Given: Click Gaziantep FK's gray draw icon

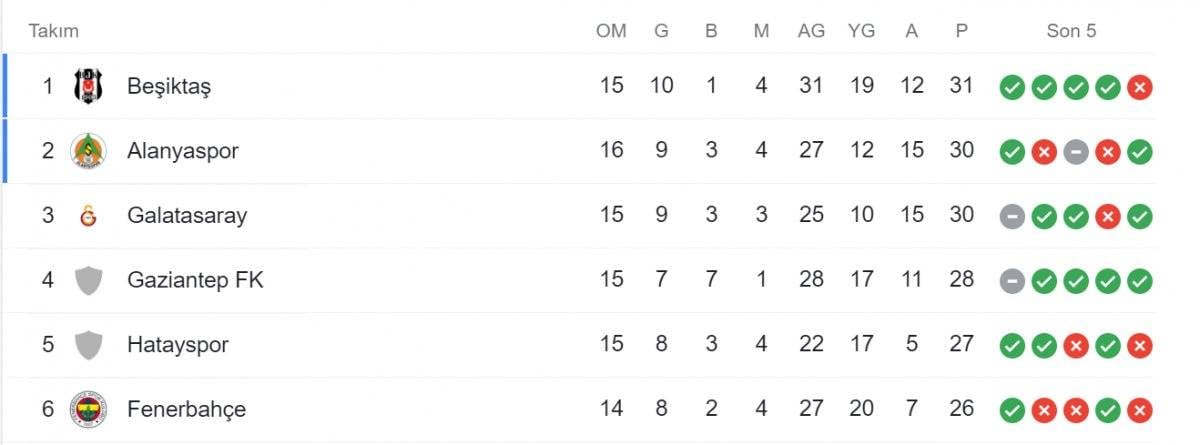Looking at the screenshot, I should pos(1012,282).
